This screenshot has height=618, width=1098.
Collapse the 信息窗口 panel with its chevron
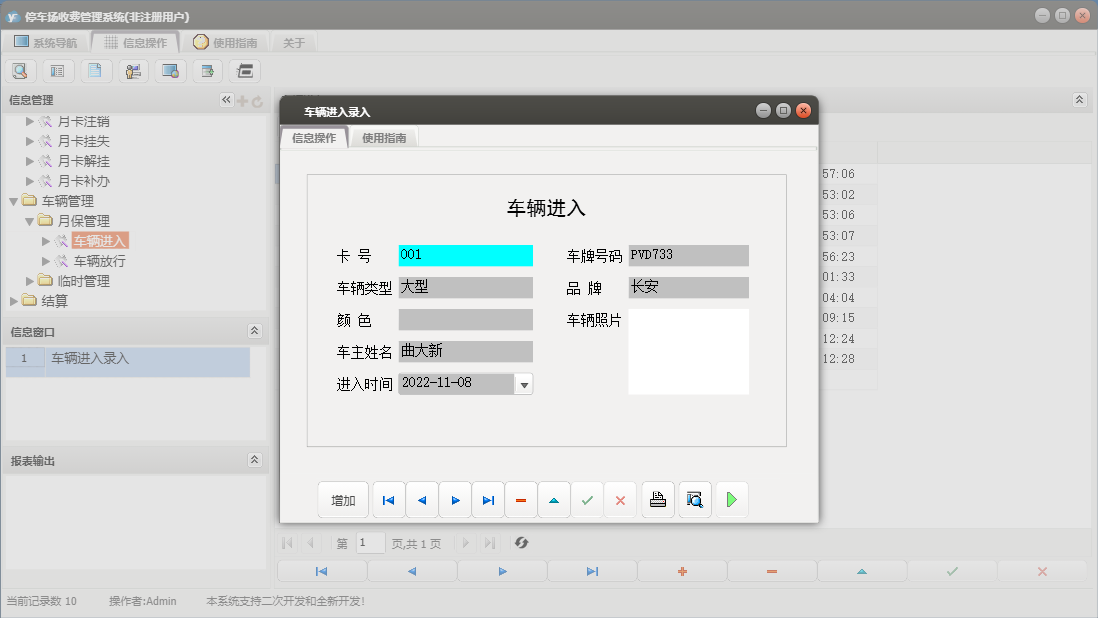(253, 330)
